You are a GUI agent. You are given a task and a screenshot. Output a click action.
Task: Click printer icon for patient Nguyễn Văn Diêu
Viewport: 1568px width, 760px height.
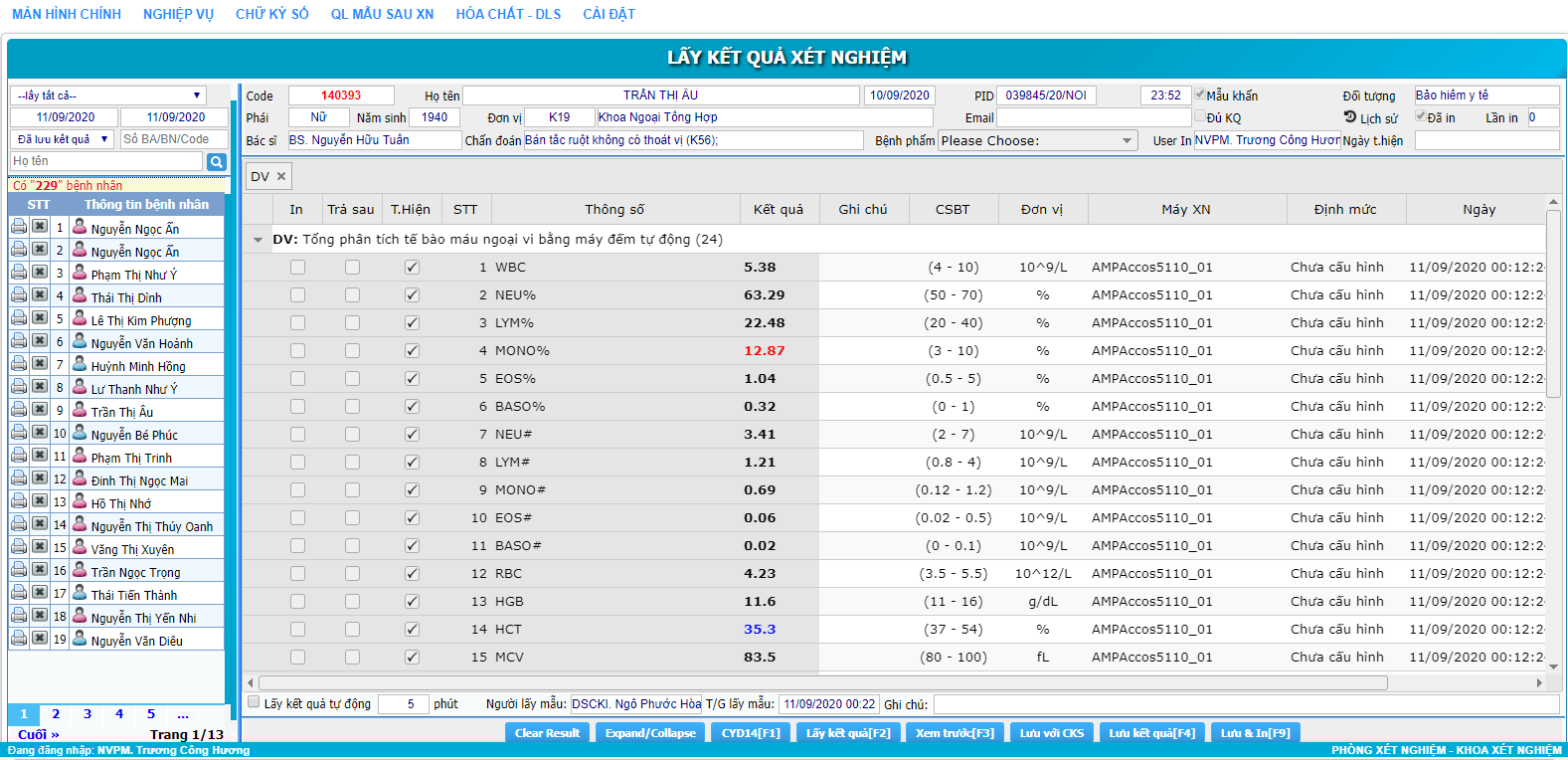click(x=19, y=639)
